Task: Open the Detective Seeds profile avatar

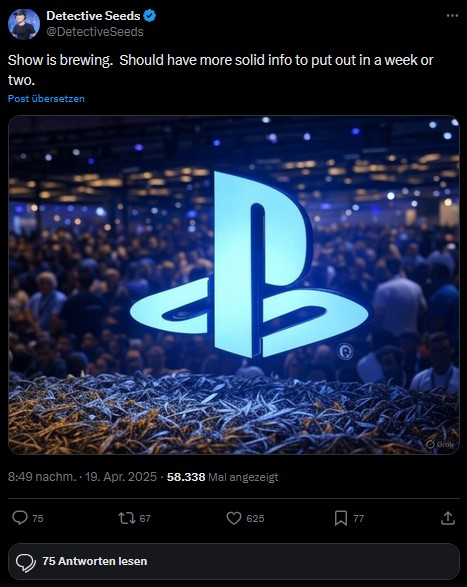Action: click(24, 24)
